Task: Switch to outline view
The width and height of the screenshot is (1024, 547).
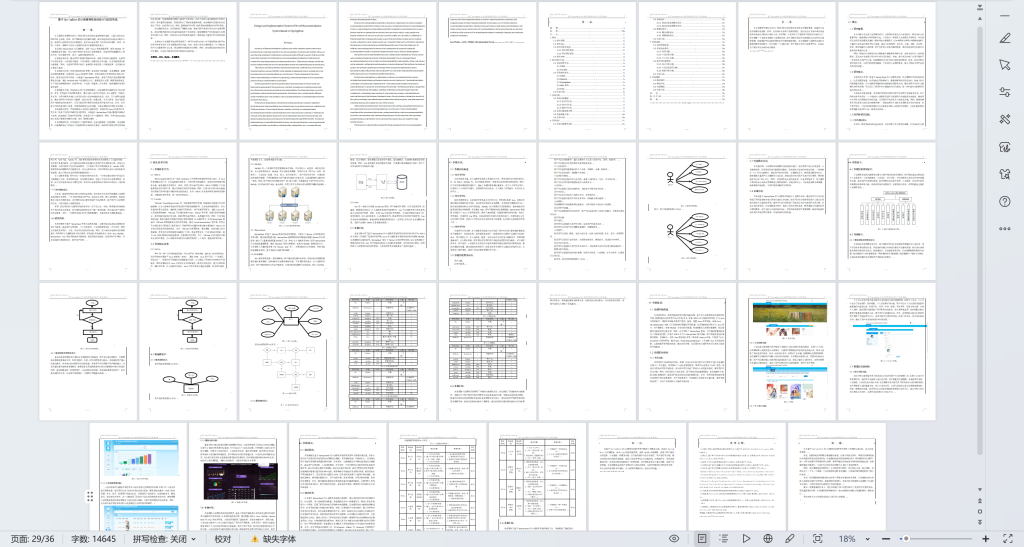Action: (x=724, y=539)
